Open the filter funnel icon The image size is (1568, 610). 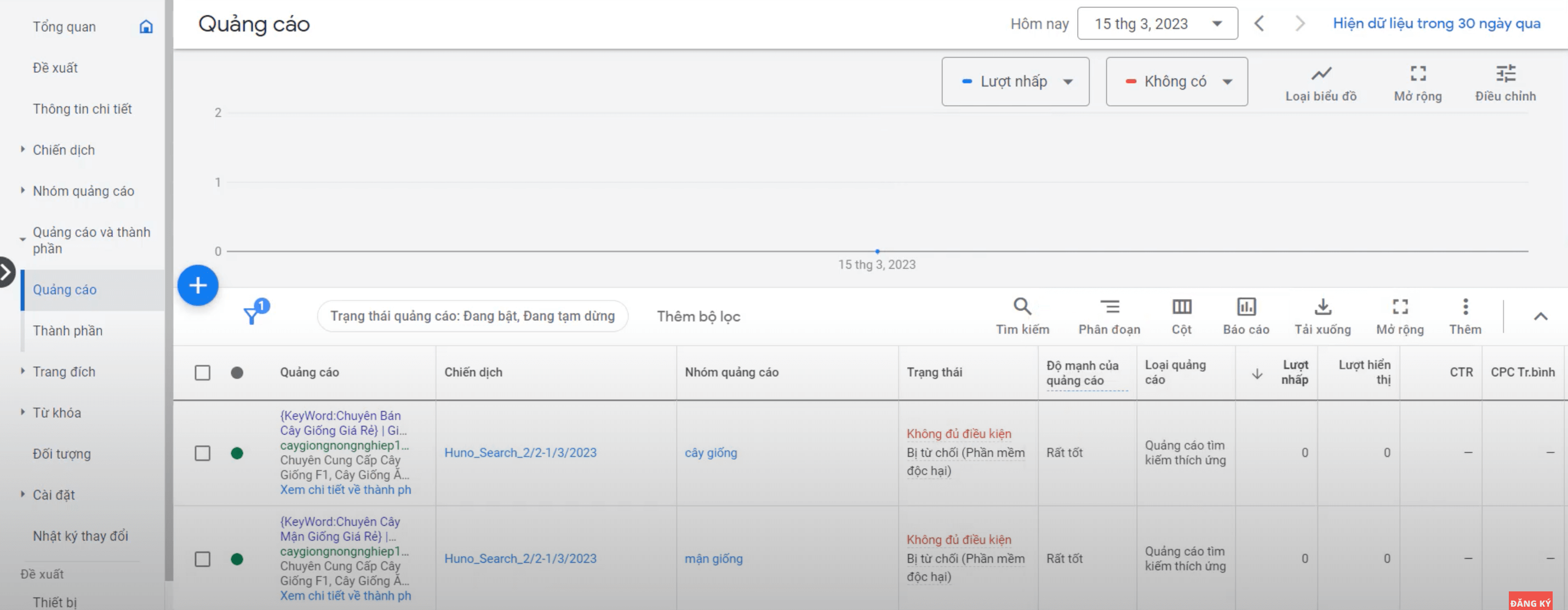pyautogui.click(x=251, y=315)
